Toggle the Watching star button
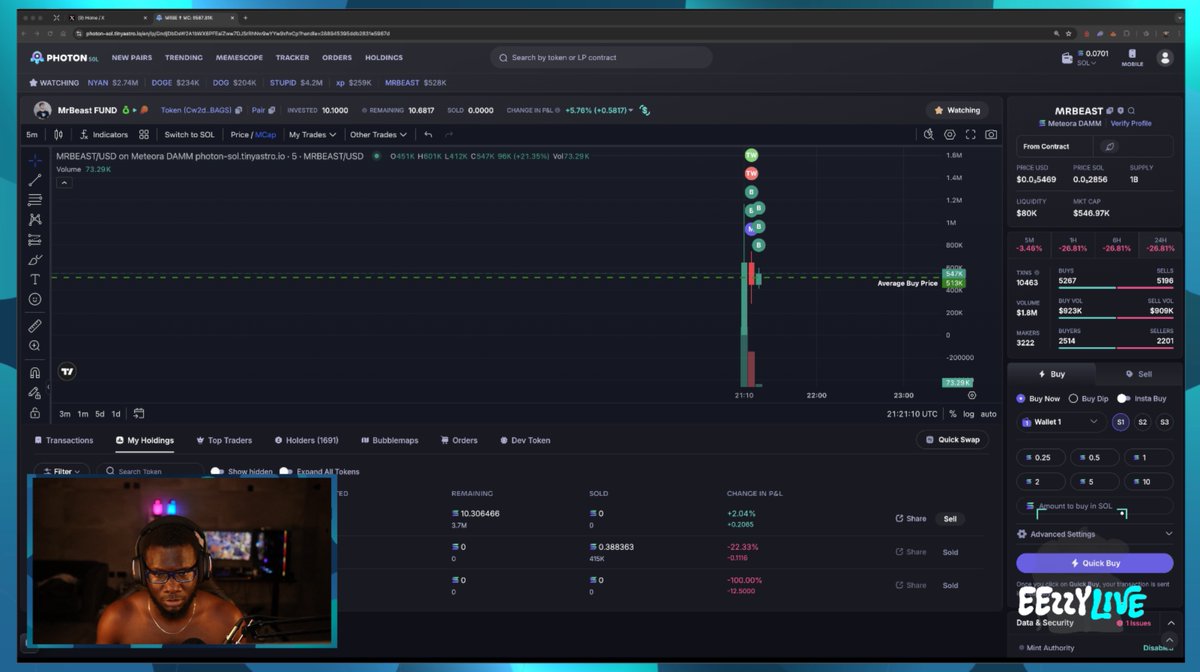 coord(958,110)
